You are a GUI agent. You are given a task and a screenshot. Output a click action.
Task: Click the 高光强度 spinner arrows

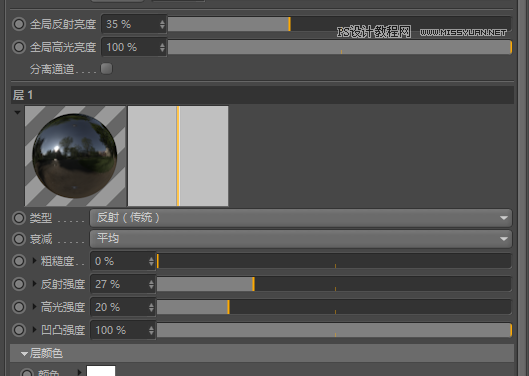click(151, 307)
